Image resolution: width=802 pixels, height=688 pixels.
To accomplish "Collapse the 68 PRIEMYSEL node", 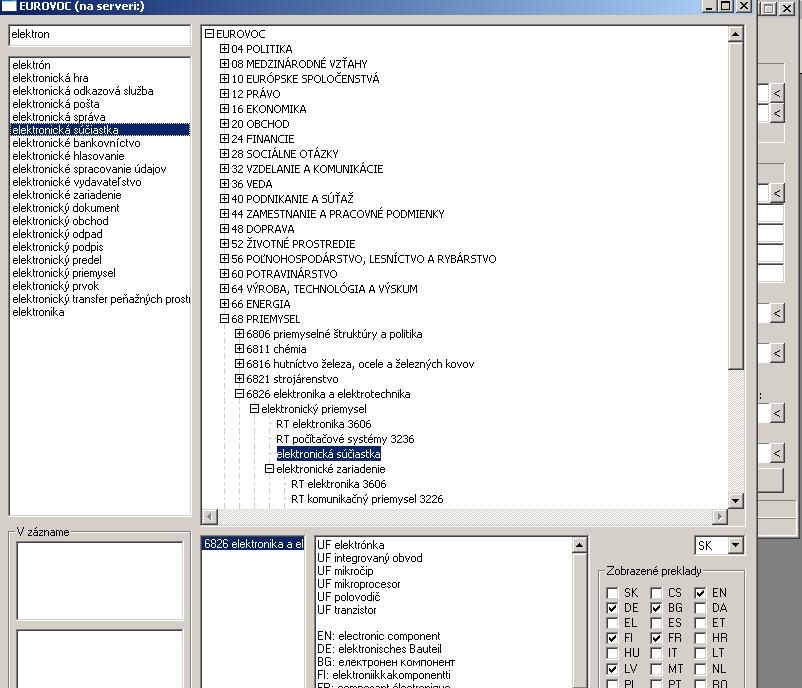I will click(224, 319).
